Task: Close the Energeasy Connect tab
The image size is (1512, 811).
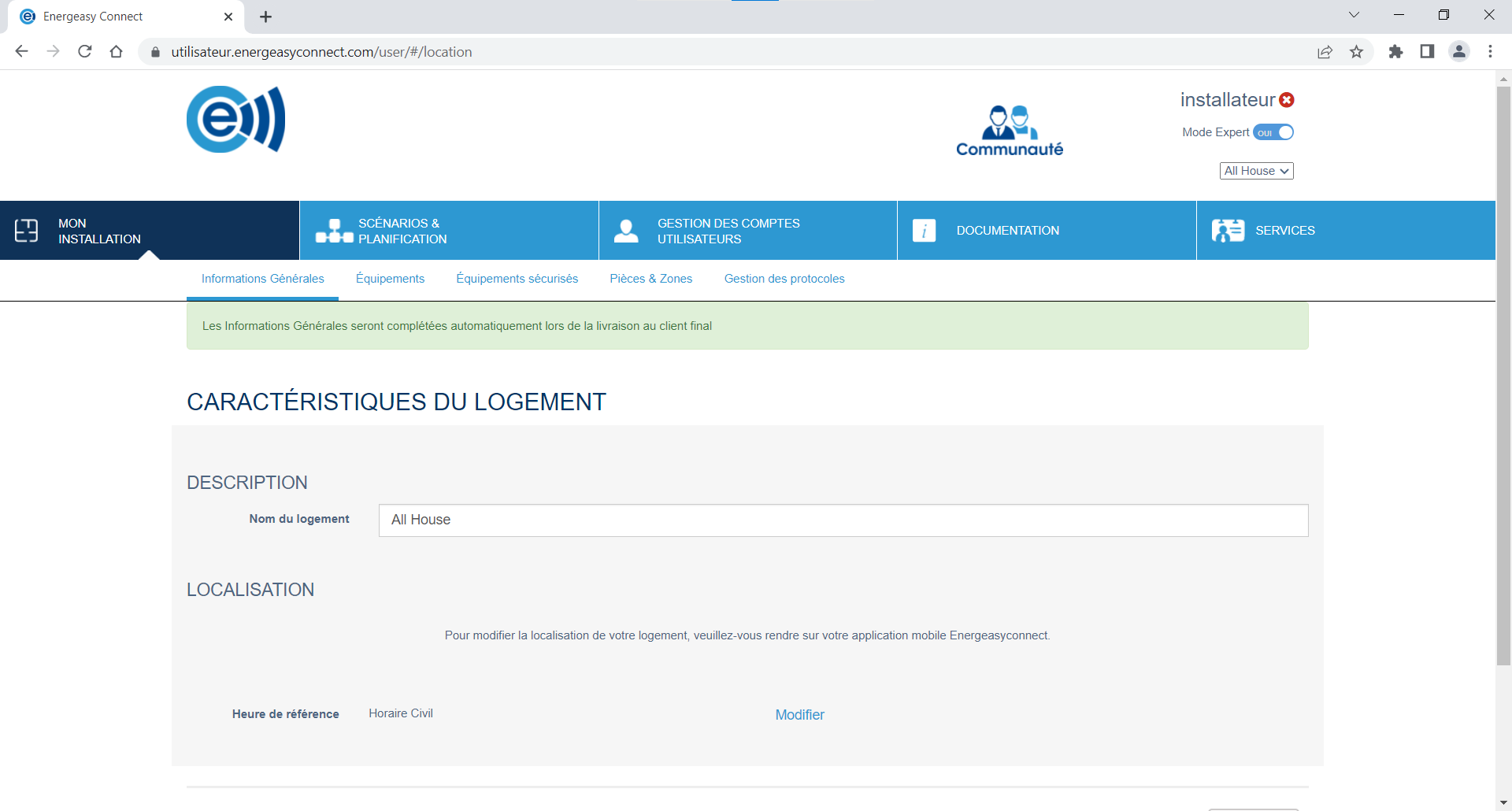Action: (228, 17)
